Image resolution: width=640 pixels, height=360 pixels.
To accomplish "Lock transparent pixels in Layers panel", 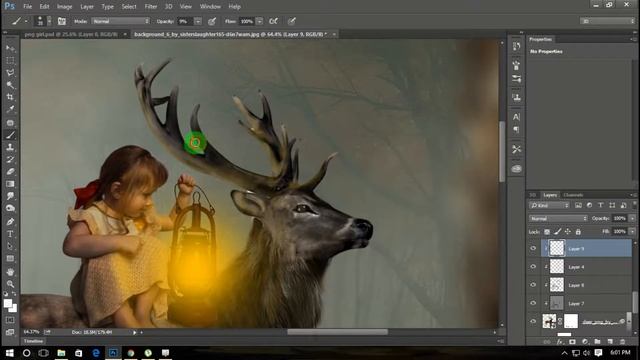I will (x=547, y=232).
